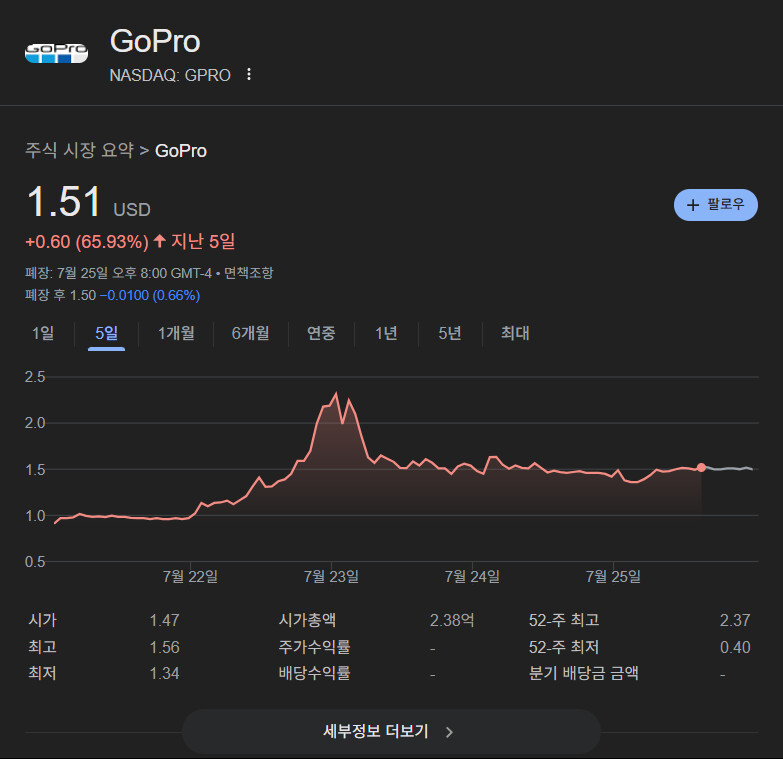Select the 5일 time range tab

tap(106, 333)
